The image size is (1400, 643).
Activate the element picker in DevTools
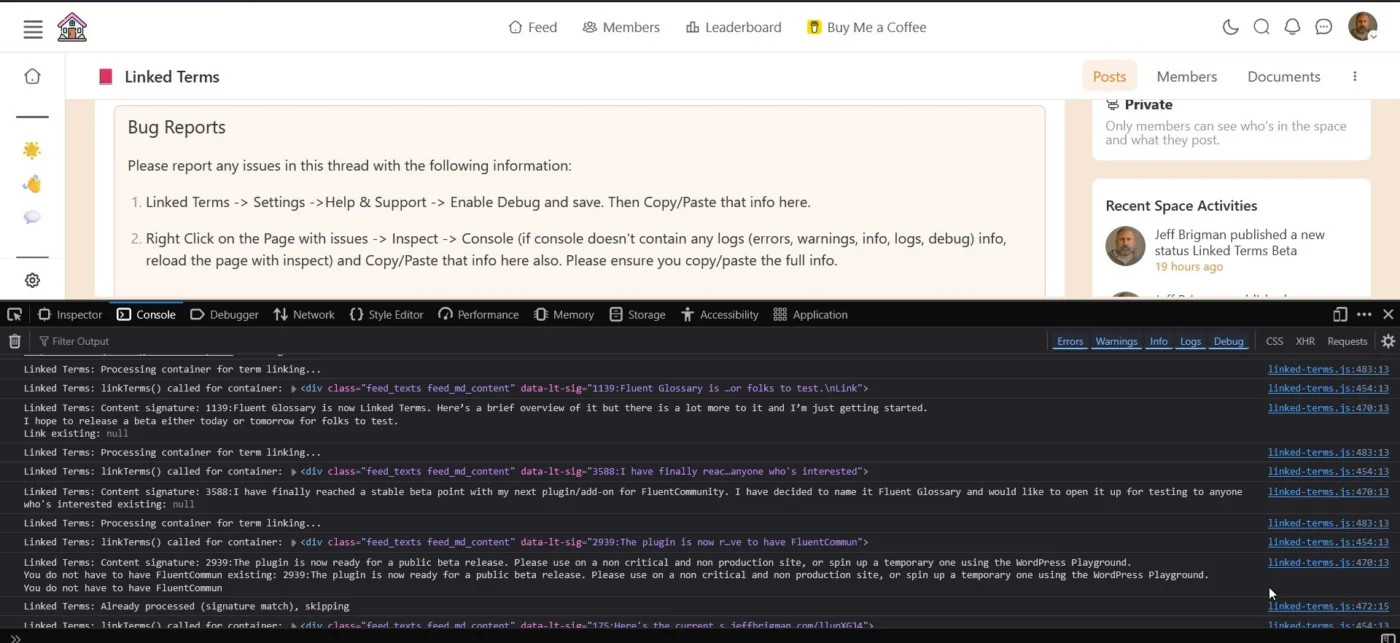tap(14, 314)
